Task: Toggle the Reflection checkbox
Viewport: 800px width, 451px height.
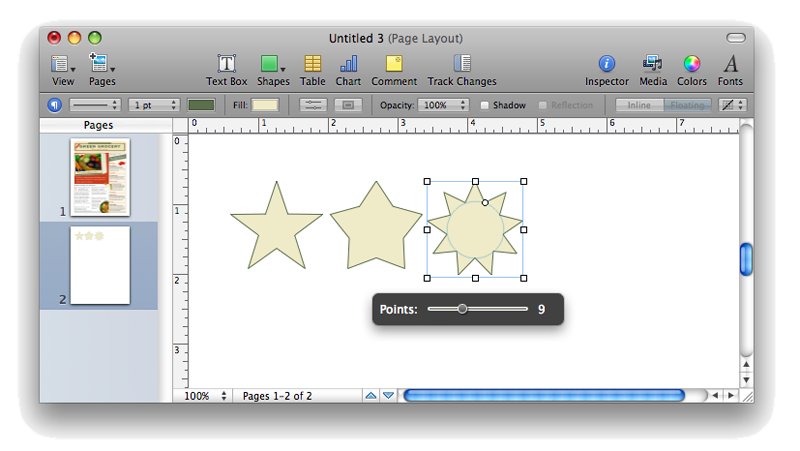Action: click(x=542, y=105)
